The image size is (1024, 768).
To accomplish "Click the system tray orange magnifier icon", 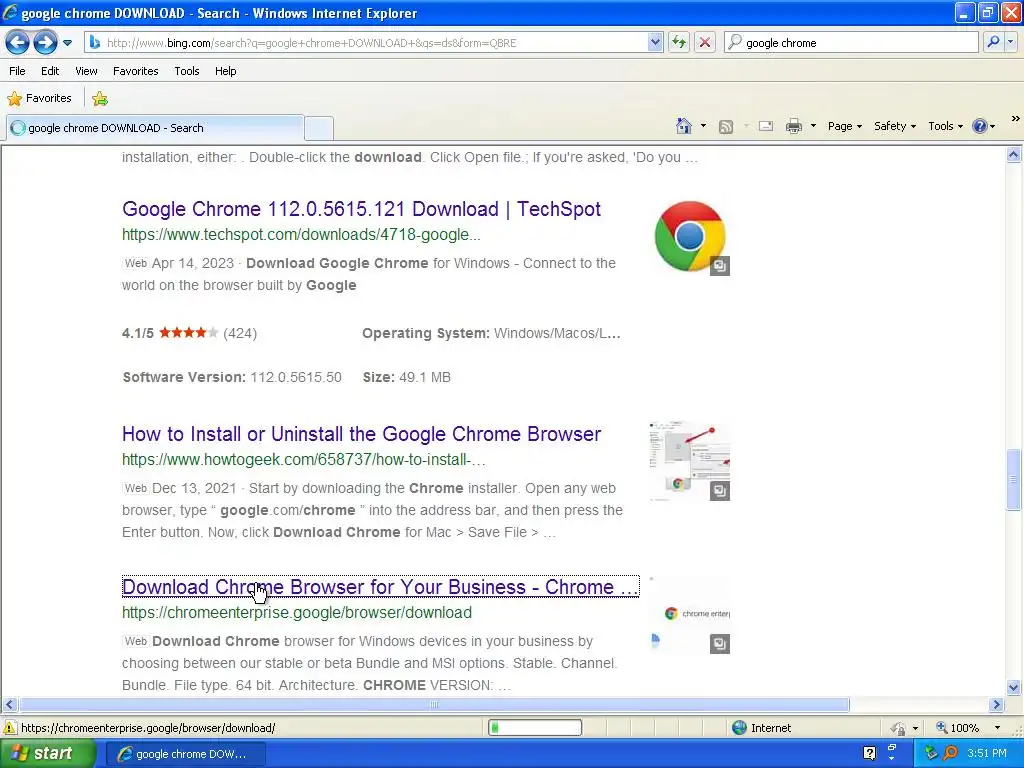I will tap(951, 754).
